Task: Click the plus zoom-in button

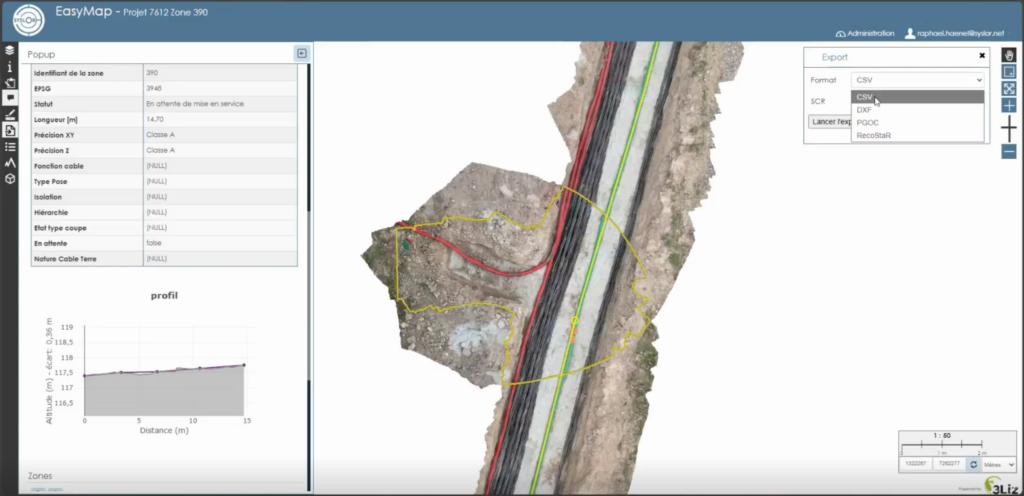Action: click(1008, 105)
